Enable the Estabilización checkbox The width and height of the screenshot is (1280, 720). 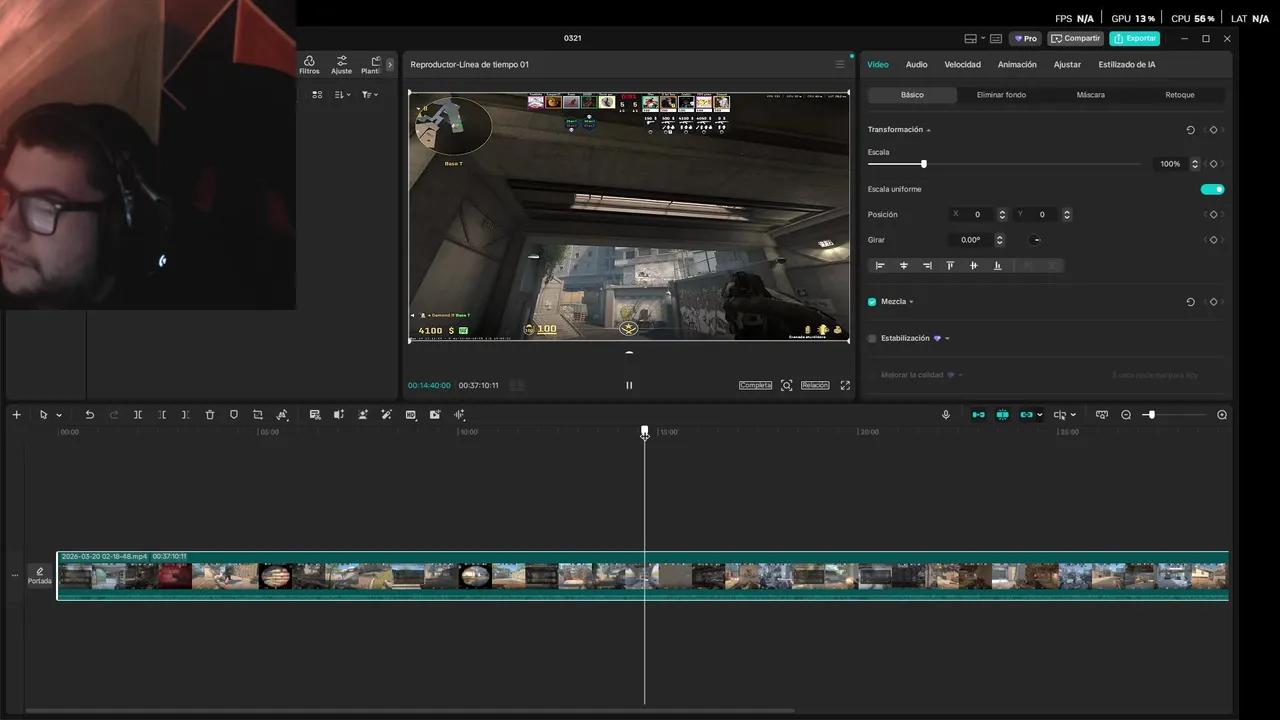[x=872, y=339]
